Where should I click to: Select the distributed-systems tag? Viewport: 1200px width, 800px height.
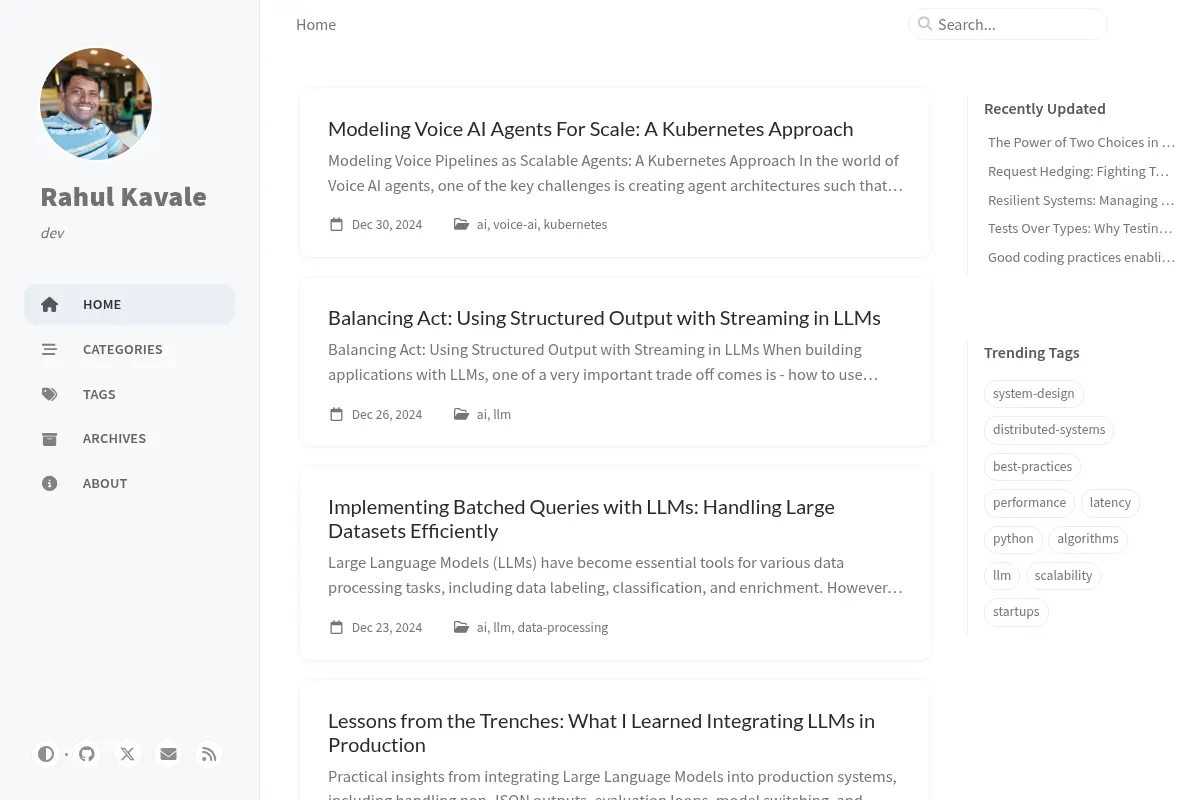tap(1049, 429)
